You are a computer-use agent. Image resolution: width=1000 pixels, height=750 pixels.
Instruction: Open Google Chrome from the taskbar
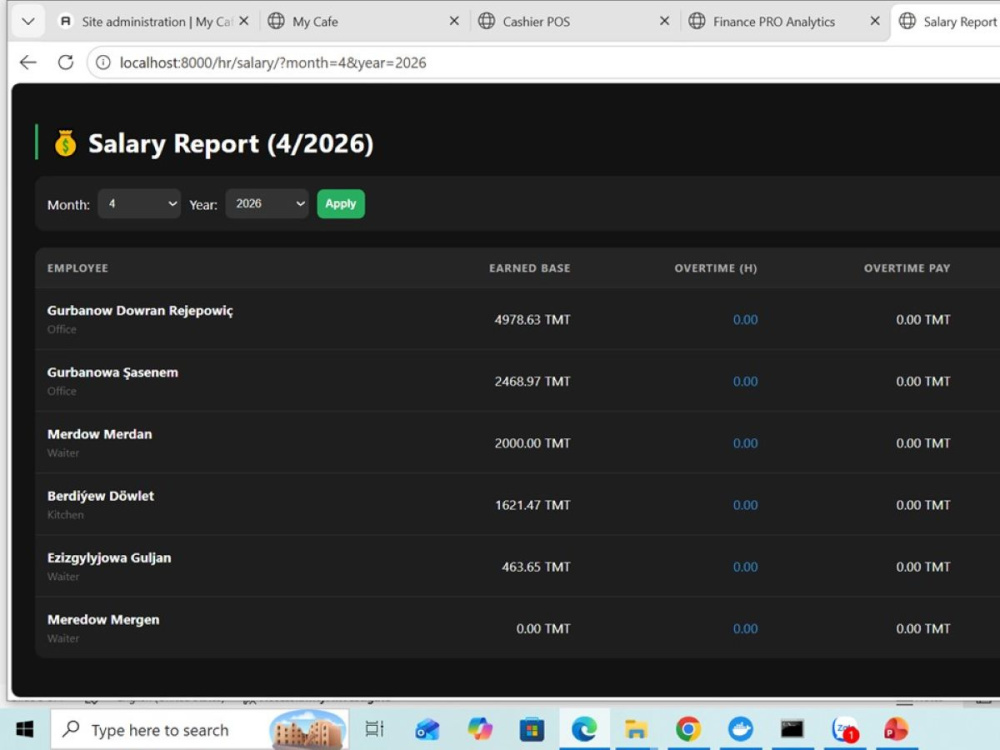pyautogui.click(x=688, y=729)
